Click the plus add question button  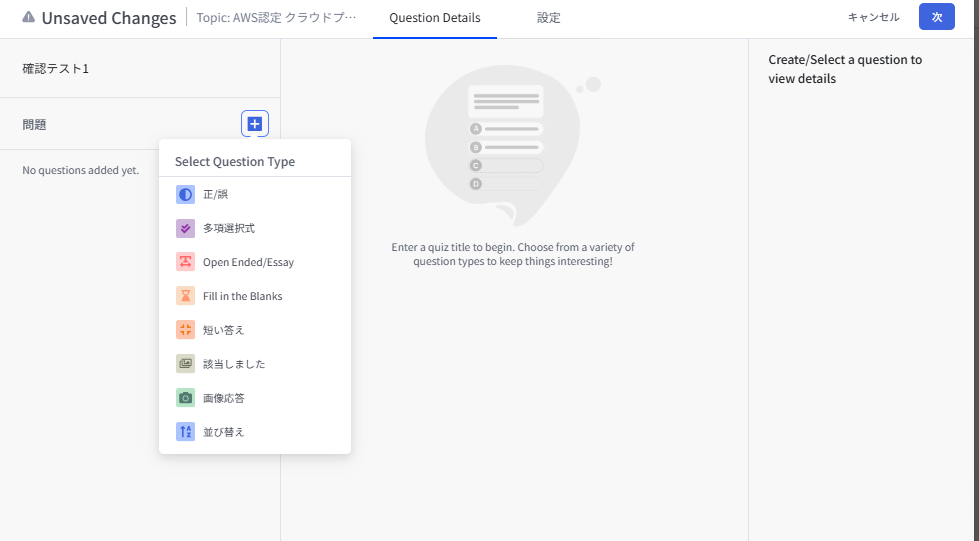[255, 124]
